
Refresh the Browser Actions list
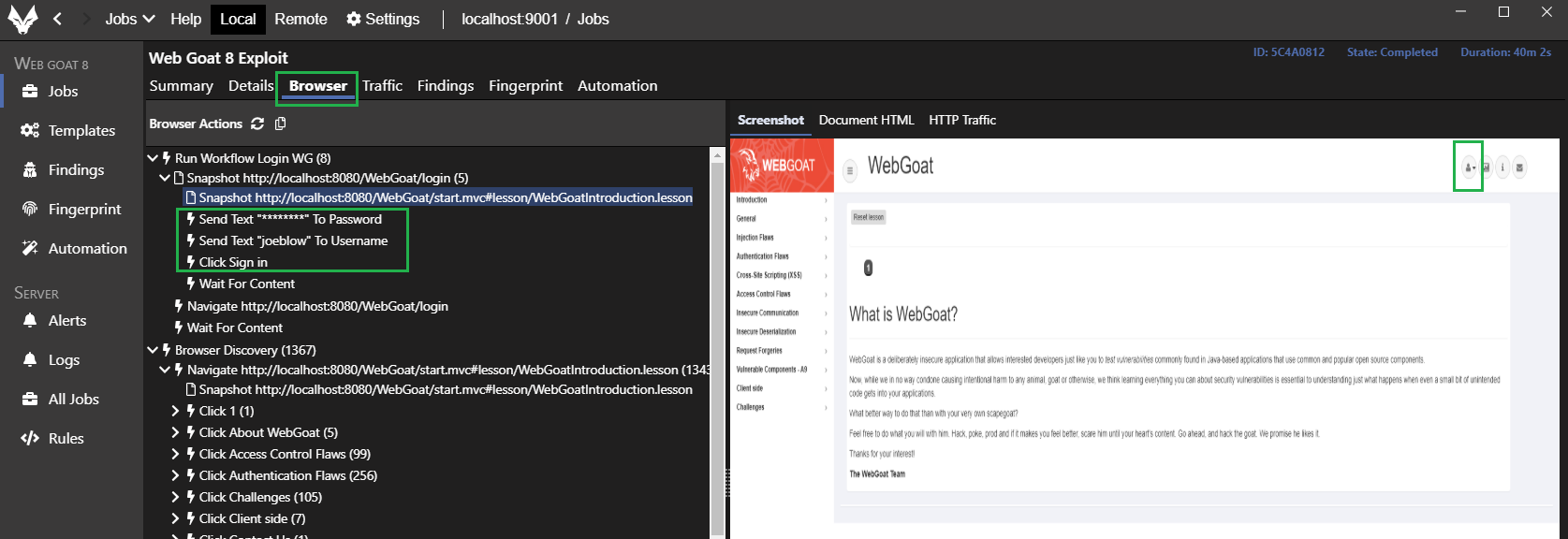(x=257, y=124)
